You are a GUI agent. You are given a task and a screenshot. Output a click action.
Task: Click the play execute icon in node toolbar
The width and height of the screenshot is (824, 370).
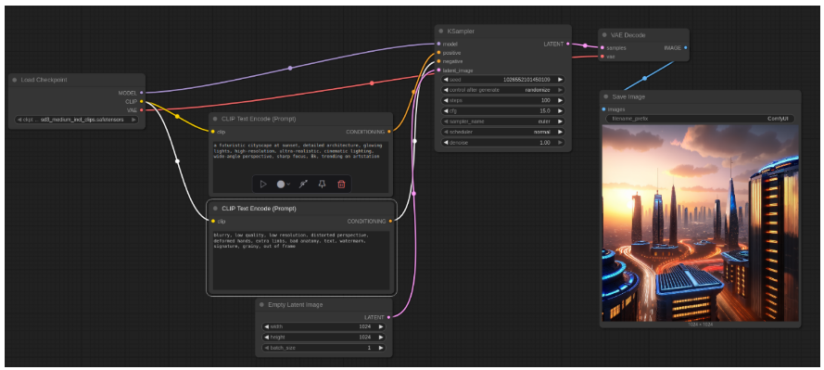pyautogui.click(x=263, y=184)
